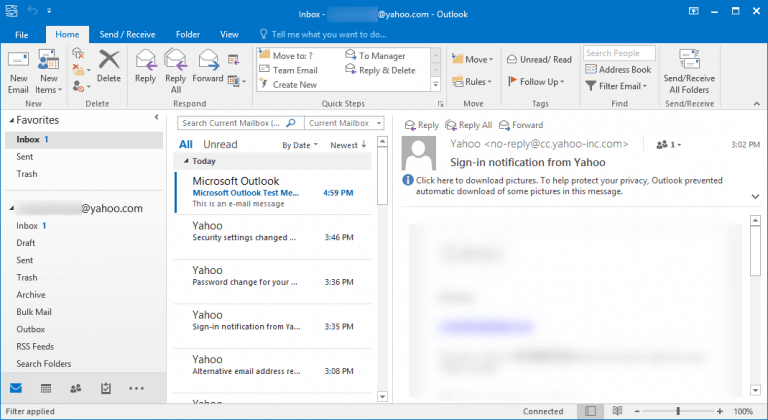Click the Meeting reply icon
The height and width of the screenshot is (420, 768).
(x=234, y=60)
